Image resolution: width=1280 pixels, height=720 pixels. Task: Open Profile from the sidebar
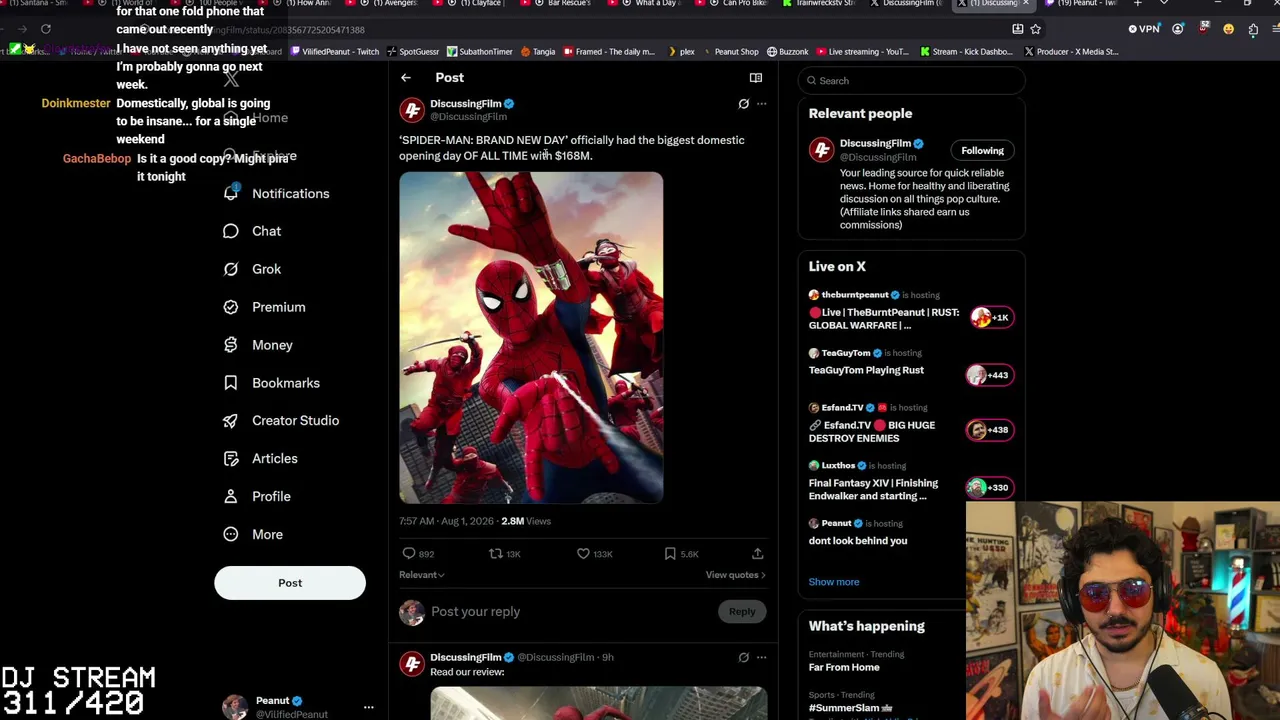(258, 497)
